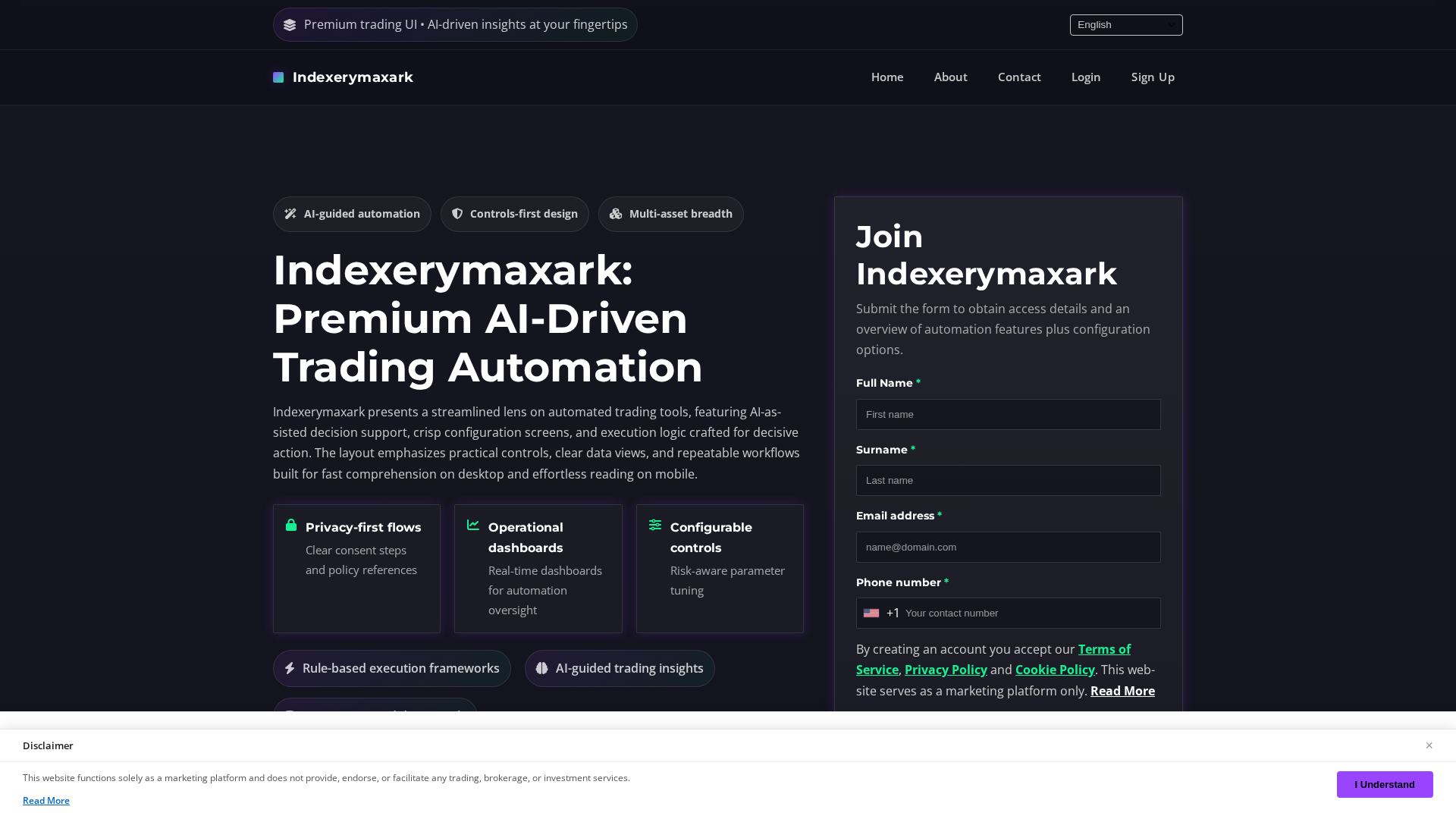Click Read More in the signup form
This screenshot has width=1456, height=819.
click(x=1122, y=691)
